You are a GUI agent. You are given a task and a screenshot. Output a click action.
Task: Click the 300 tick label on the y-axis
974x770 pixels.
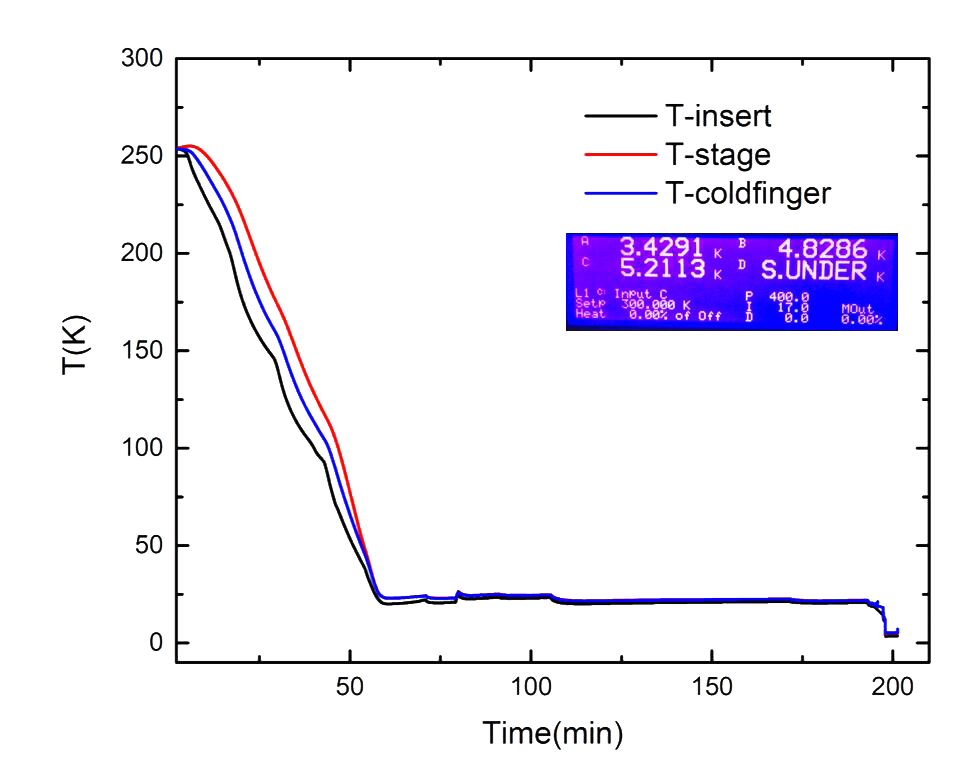click(142, 58)
